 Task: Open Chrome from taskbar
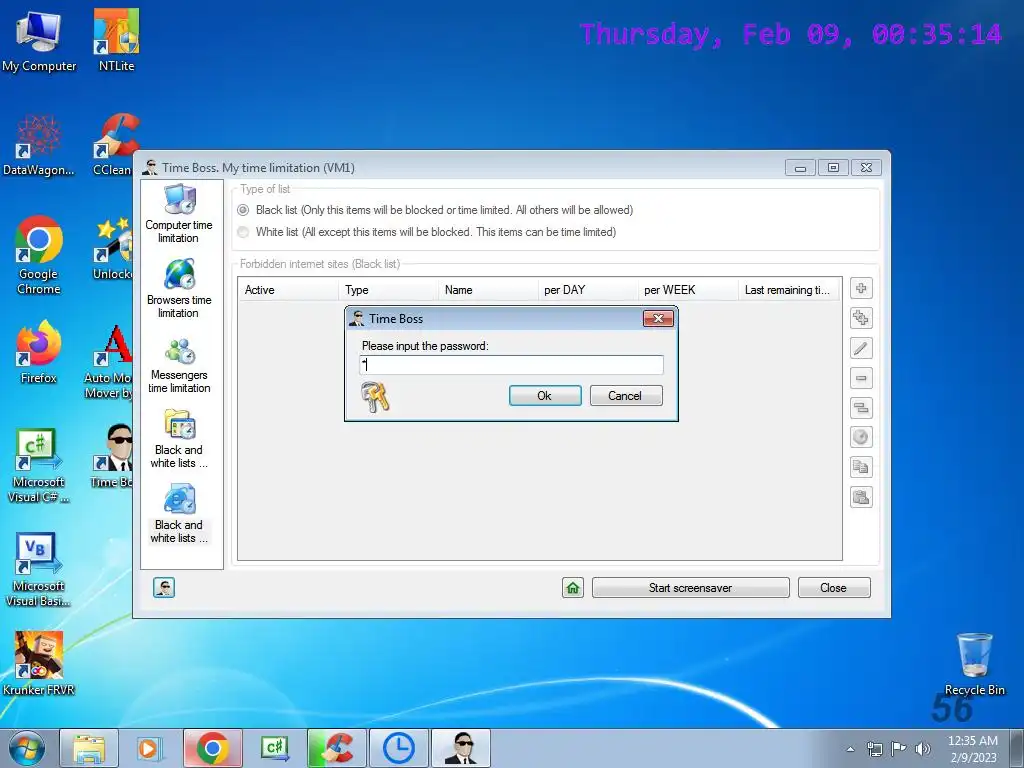point(212,748)
